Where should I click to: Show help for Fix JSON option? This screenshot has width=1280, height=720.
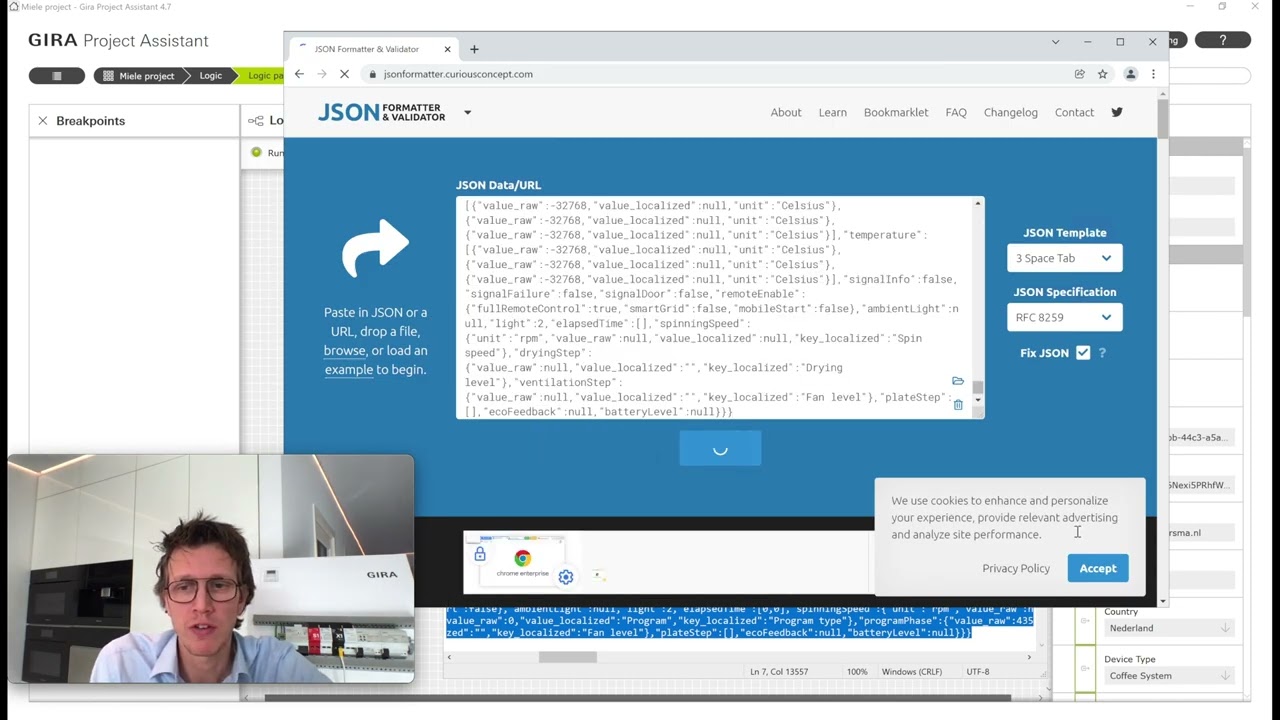[x=1102, y=353]
